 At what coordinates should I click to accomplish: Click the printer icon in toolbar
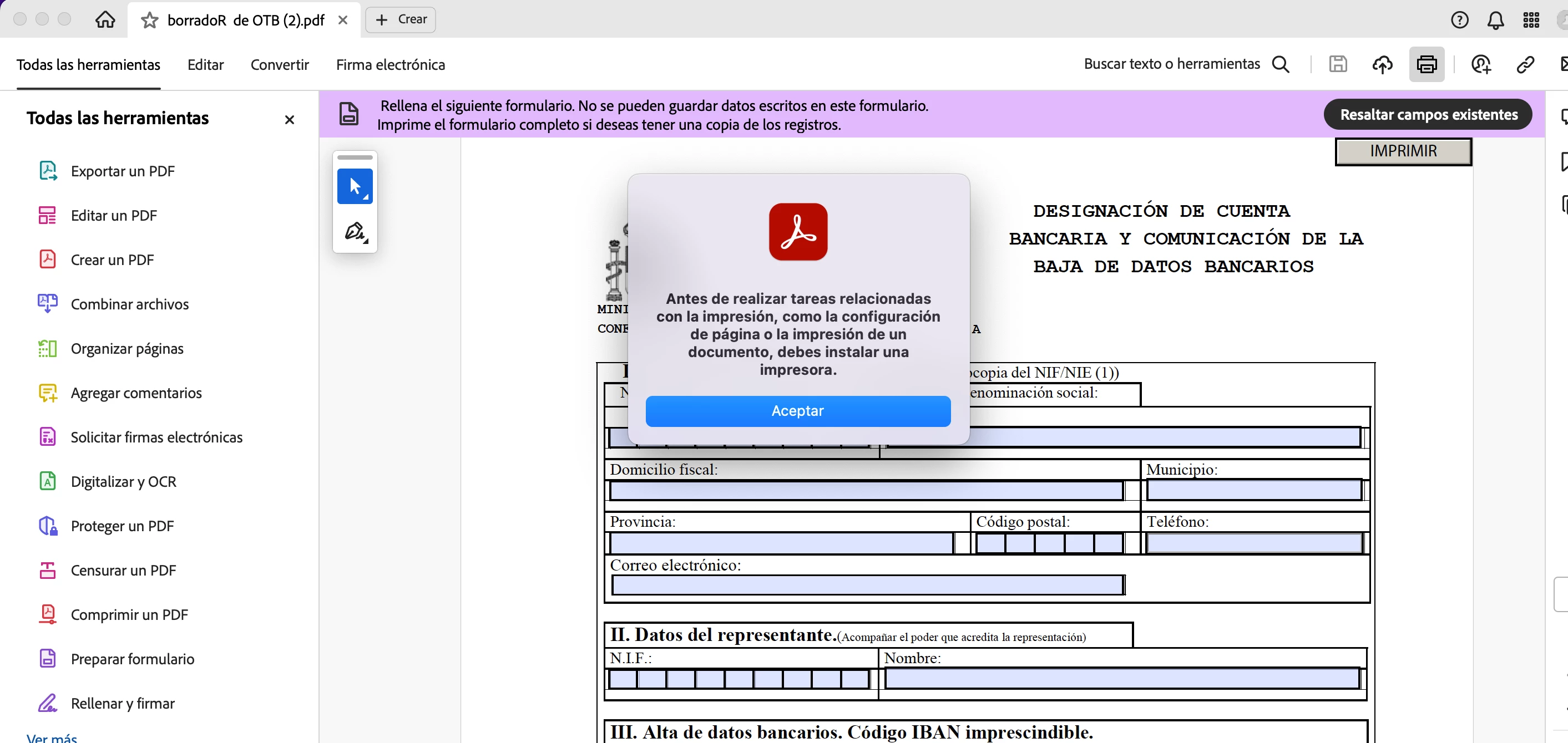(x=1426, y=64)
